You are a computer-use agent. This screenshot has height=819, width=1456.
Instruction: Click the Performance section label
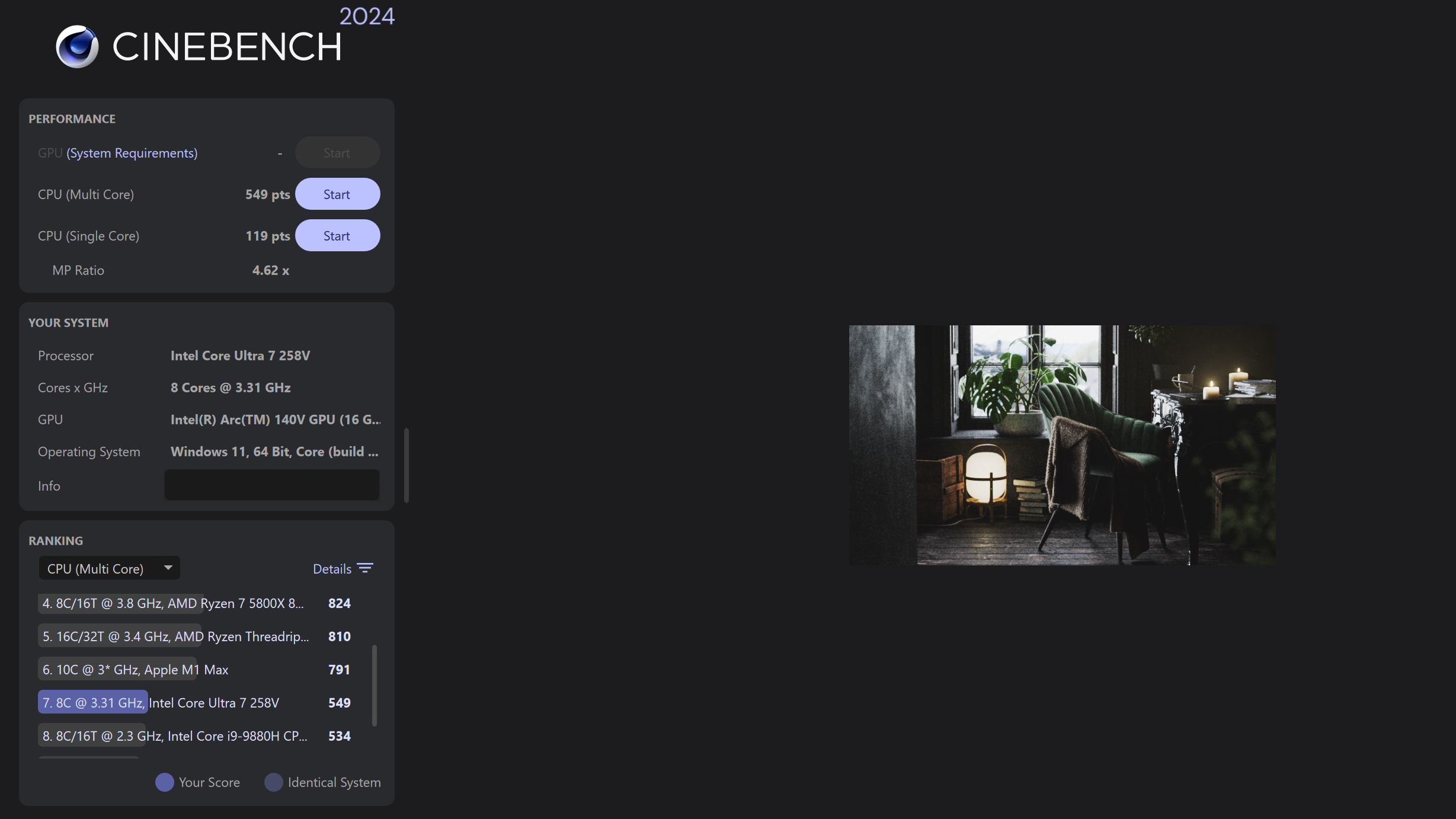(x=72, y=119)
